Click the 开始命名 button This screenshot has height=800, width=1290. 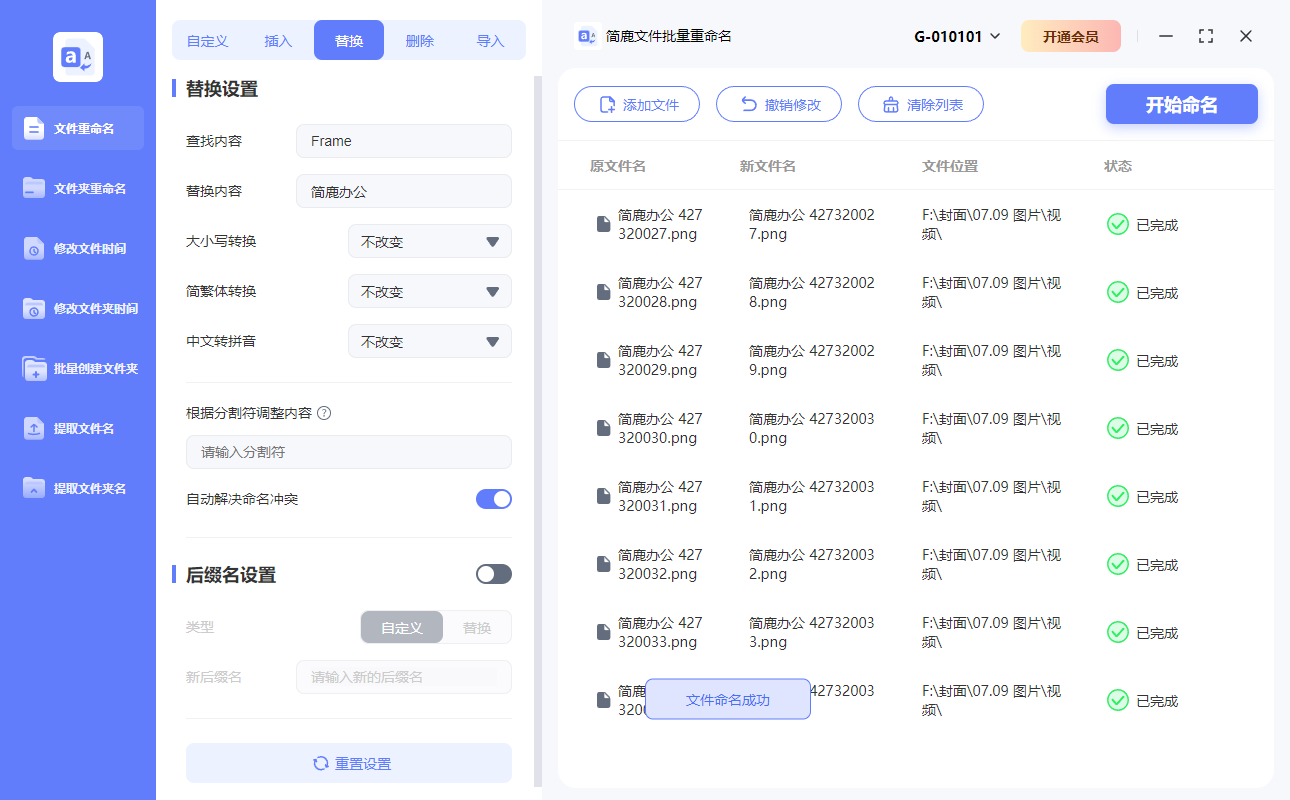(x=1182, y=104)
